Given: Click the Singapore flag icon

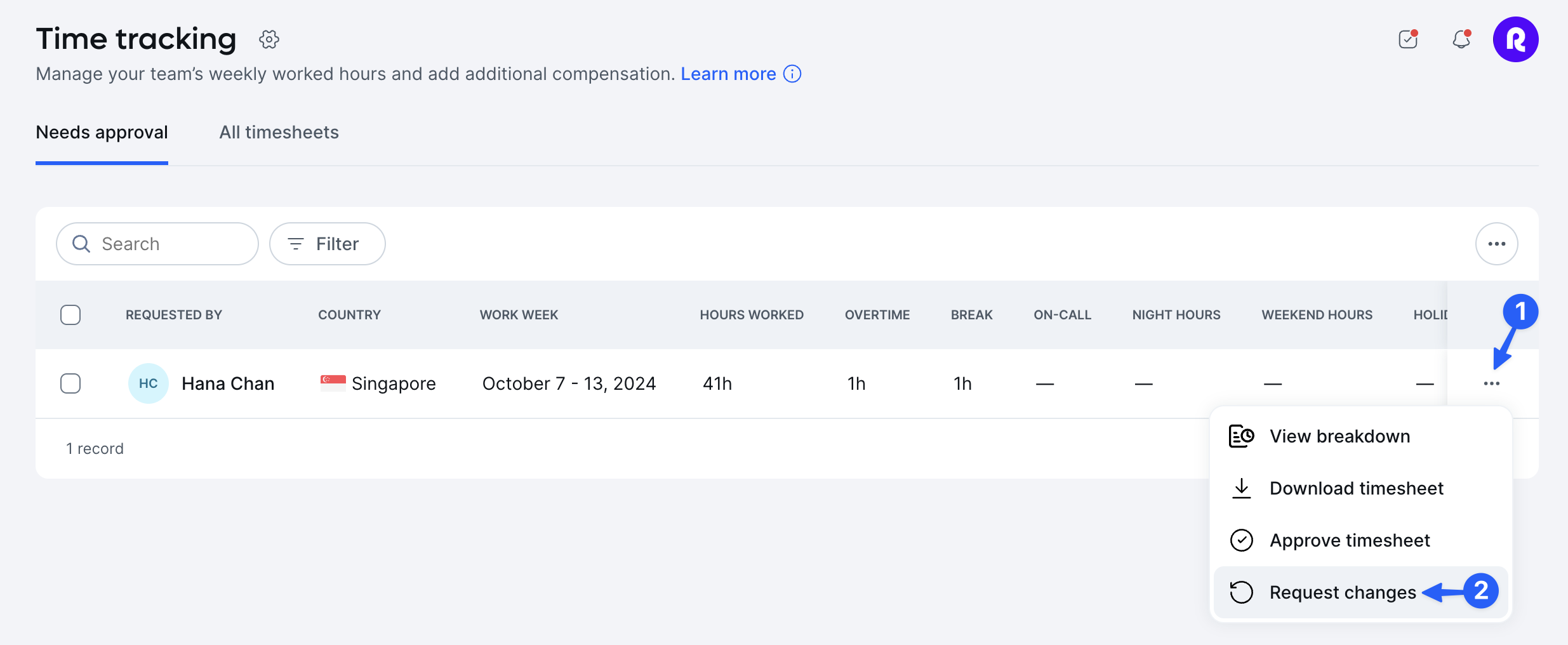Looking at the screenshot, I should click(x=333, y=383).
